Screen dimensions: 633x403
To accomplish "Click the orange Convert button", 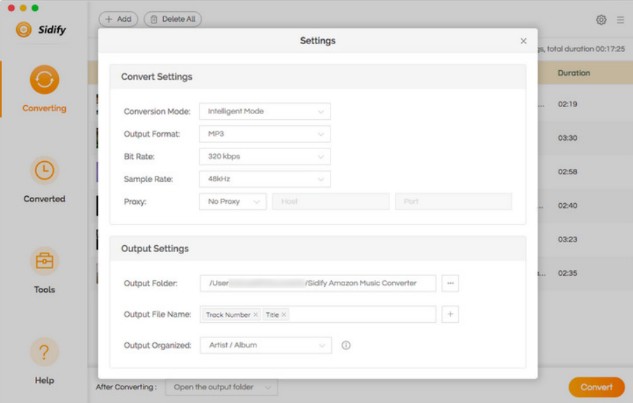I will coord(596,387).
